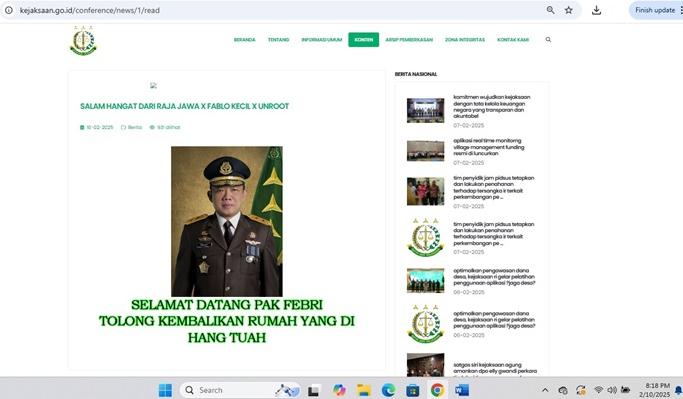Select the highlighted KONTEN menu item

(363, 40)
